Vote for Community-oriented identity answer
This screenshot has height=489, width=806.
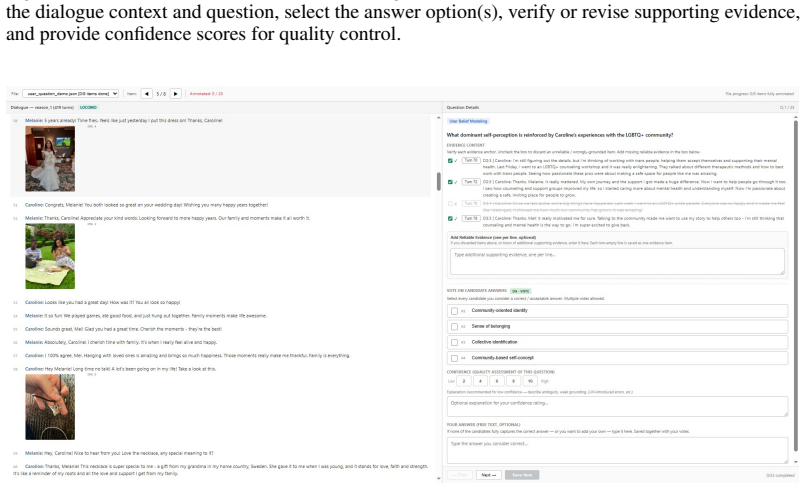click(x=454, y=311)
